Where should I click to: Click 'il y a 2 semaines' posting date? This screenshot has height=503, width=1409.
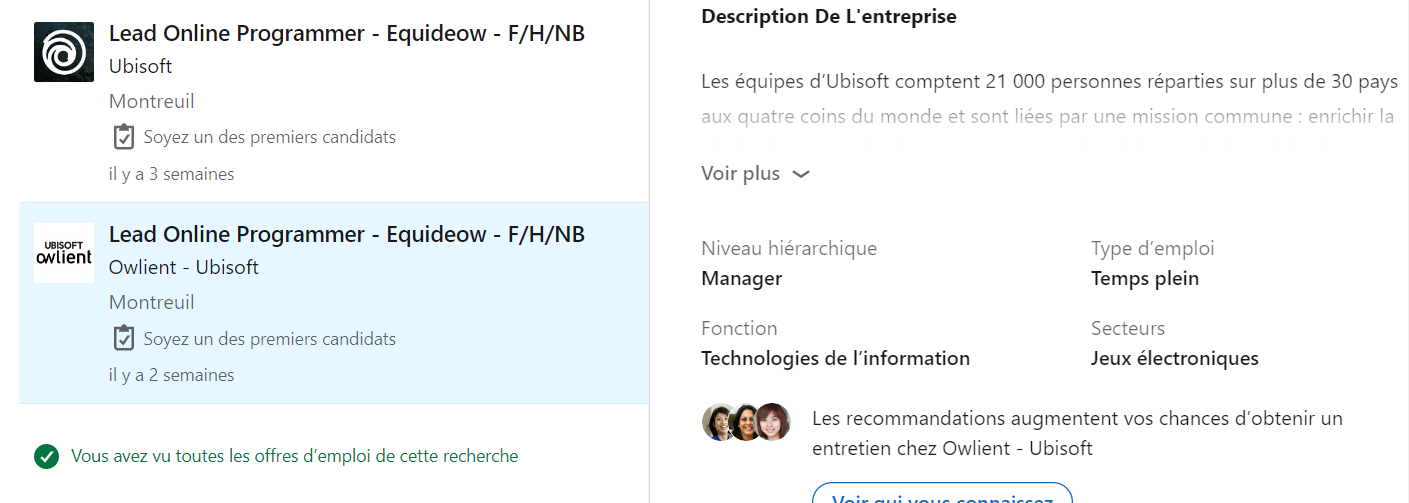[171, 375]
